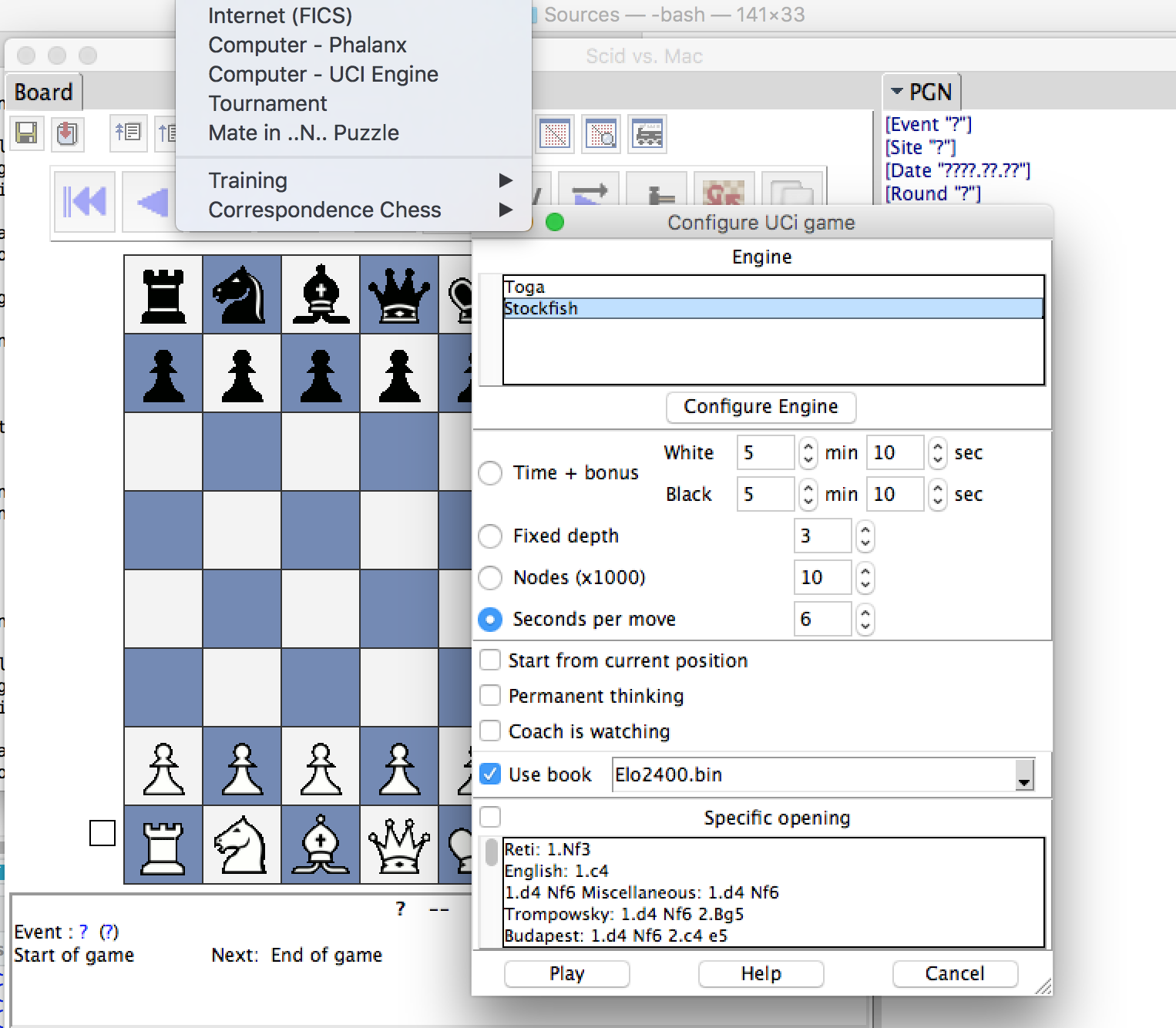Click the stacked windows toolbar icon
The width and height of the screenshot is (1176, 1028).
point(791,190)
